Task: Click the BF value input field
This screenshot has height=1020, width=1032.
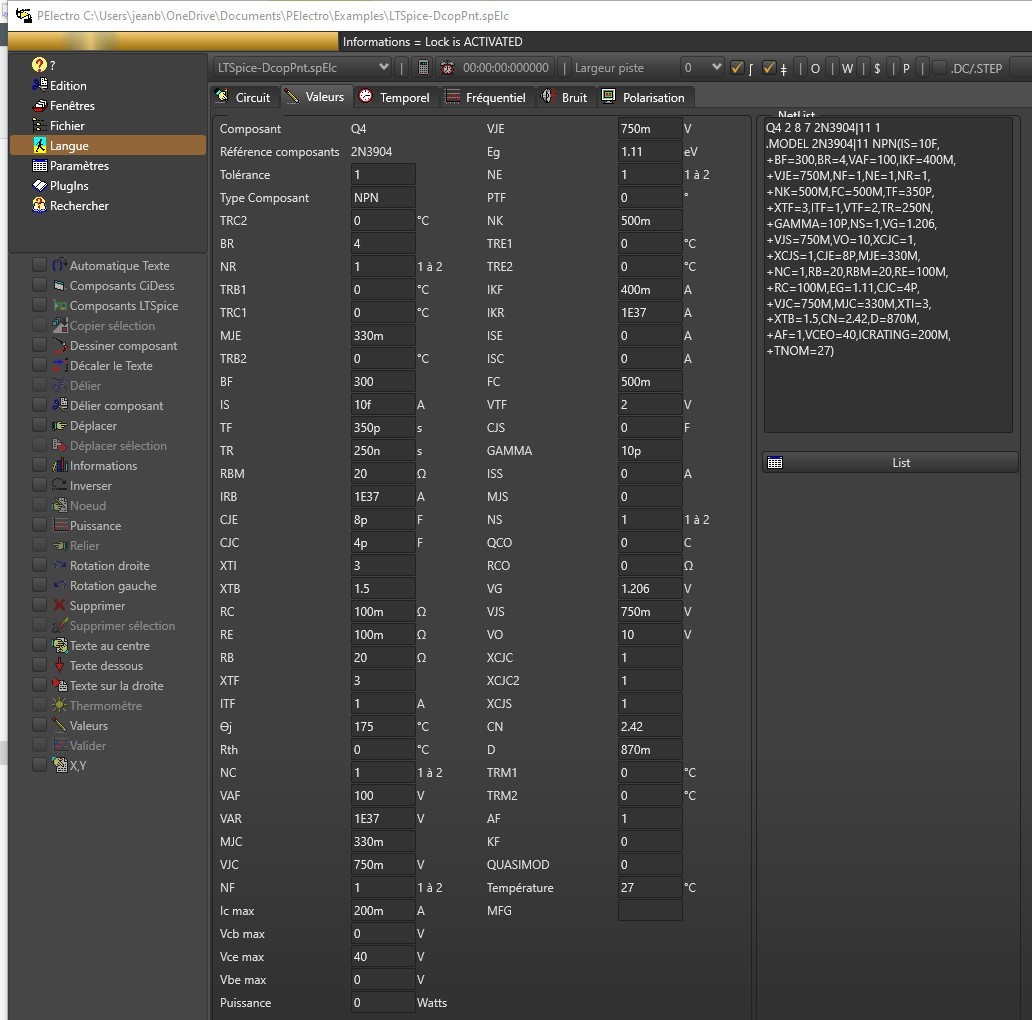Action: coord(382,382)
